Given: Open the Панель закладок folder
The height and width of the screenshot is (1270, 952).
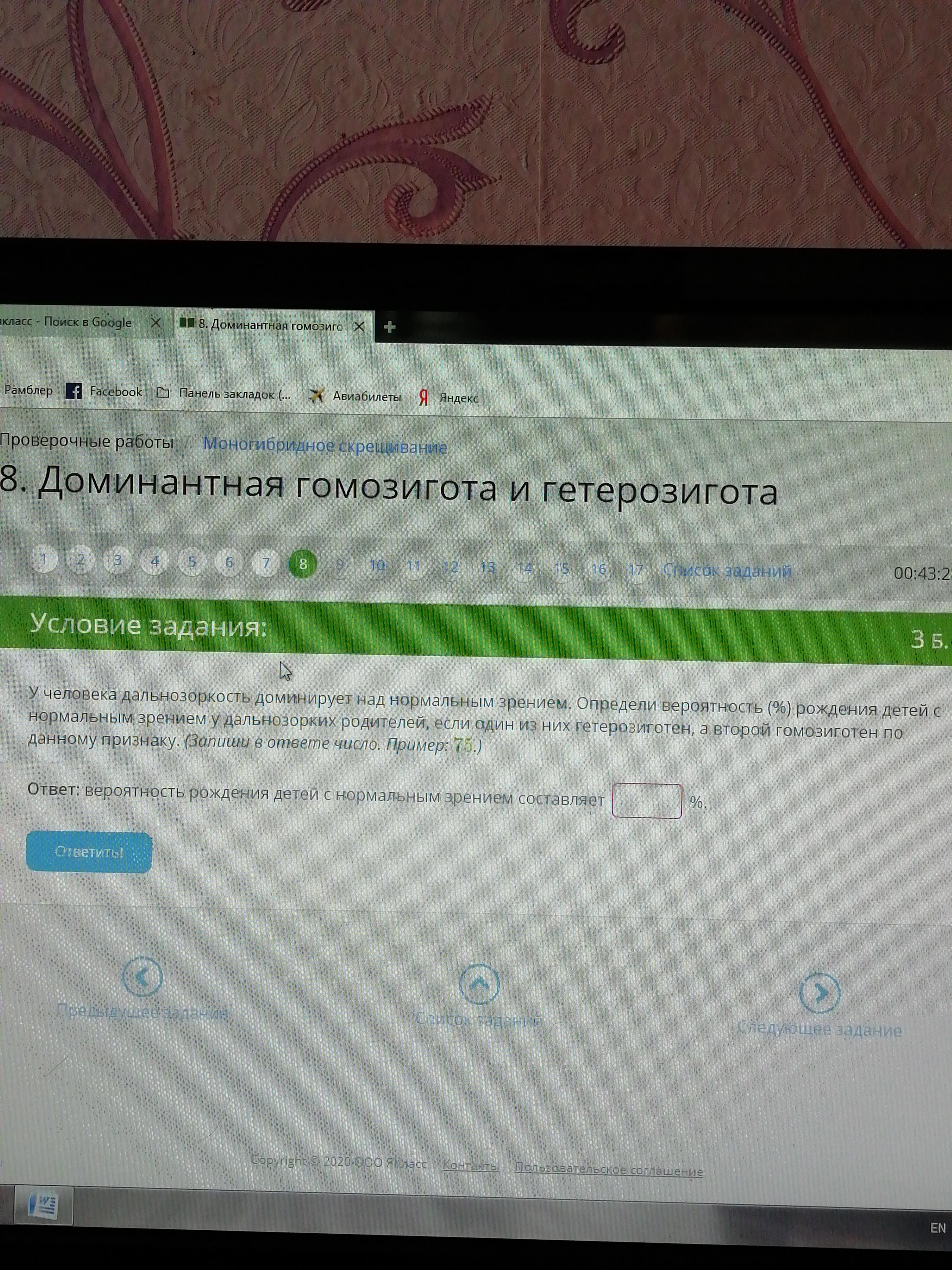Looking at the screenshot, I should point(224,394).
